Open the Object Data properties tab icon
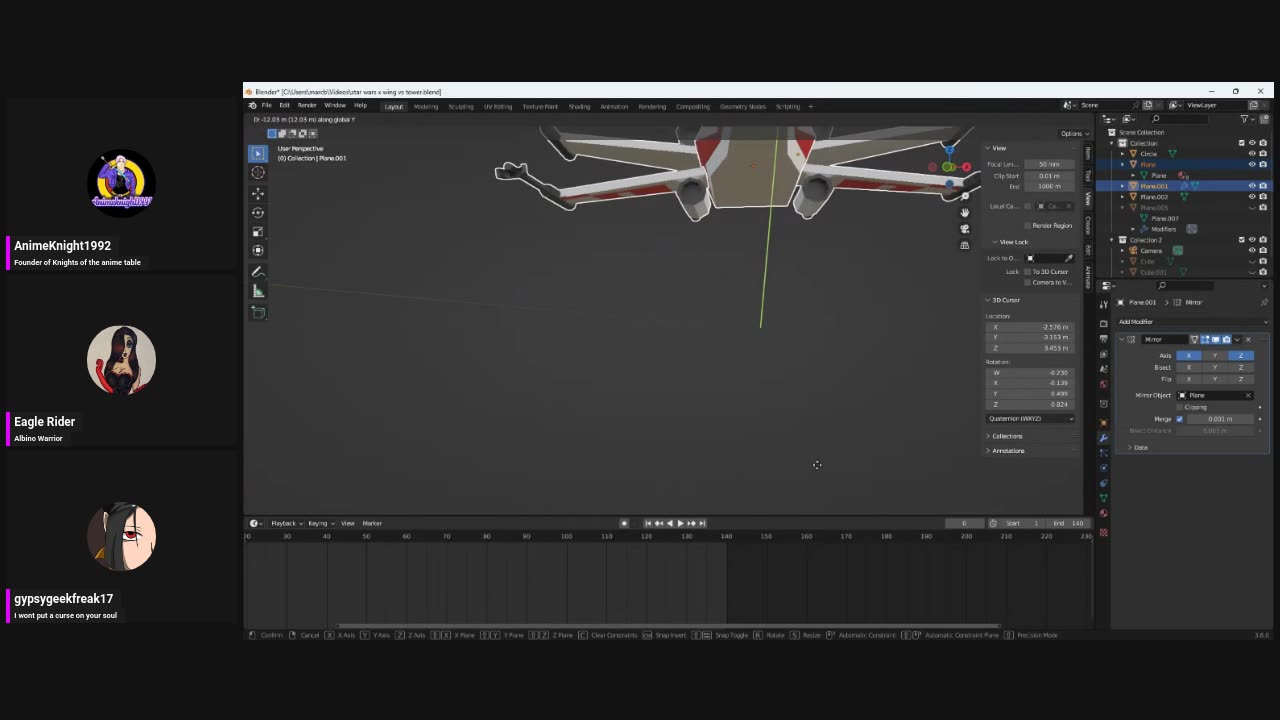The width and height of the screenshot is (1280, 720). point(1104,498)
